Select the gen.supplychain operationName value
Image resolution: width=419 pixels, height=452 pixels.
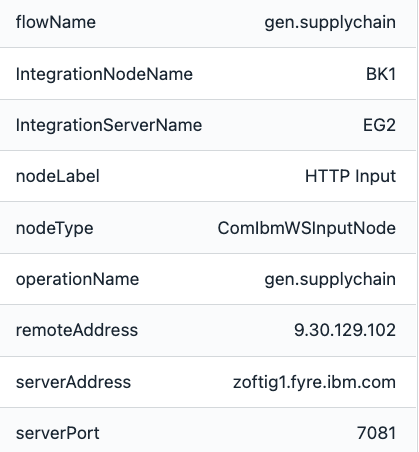[x=330, y=280]
